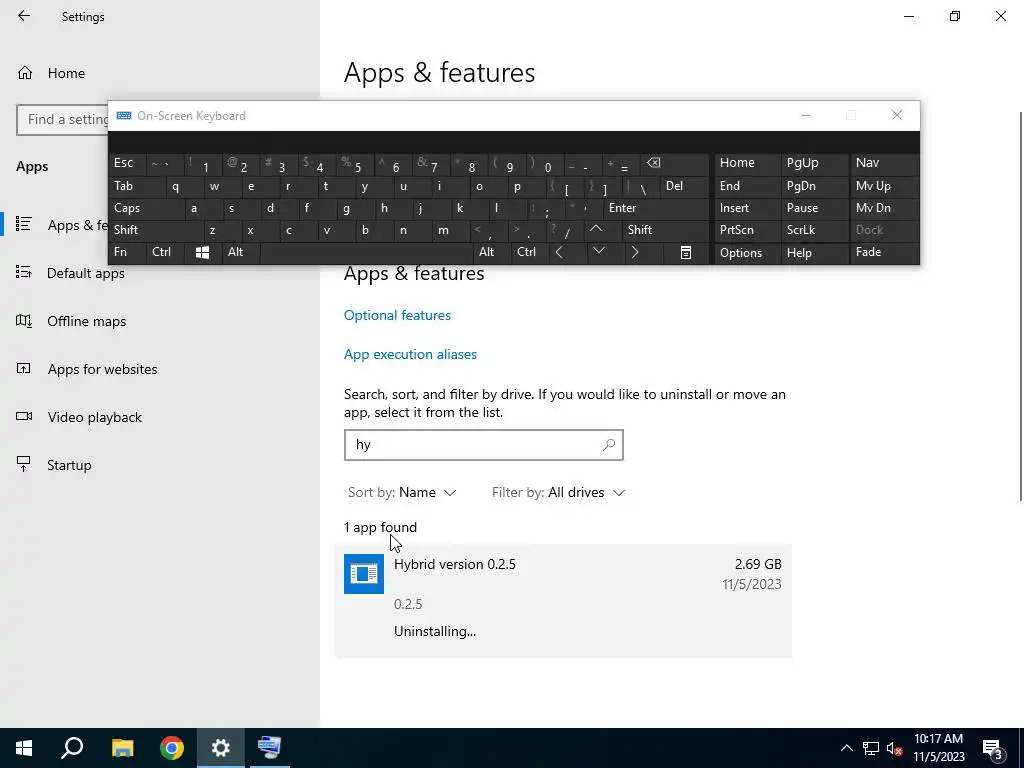Open App execution aliases link
Image resolution: width=1024 pixels, height=768 pixels.
[x=410, y=354]
